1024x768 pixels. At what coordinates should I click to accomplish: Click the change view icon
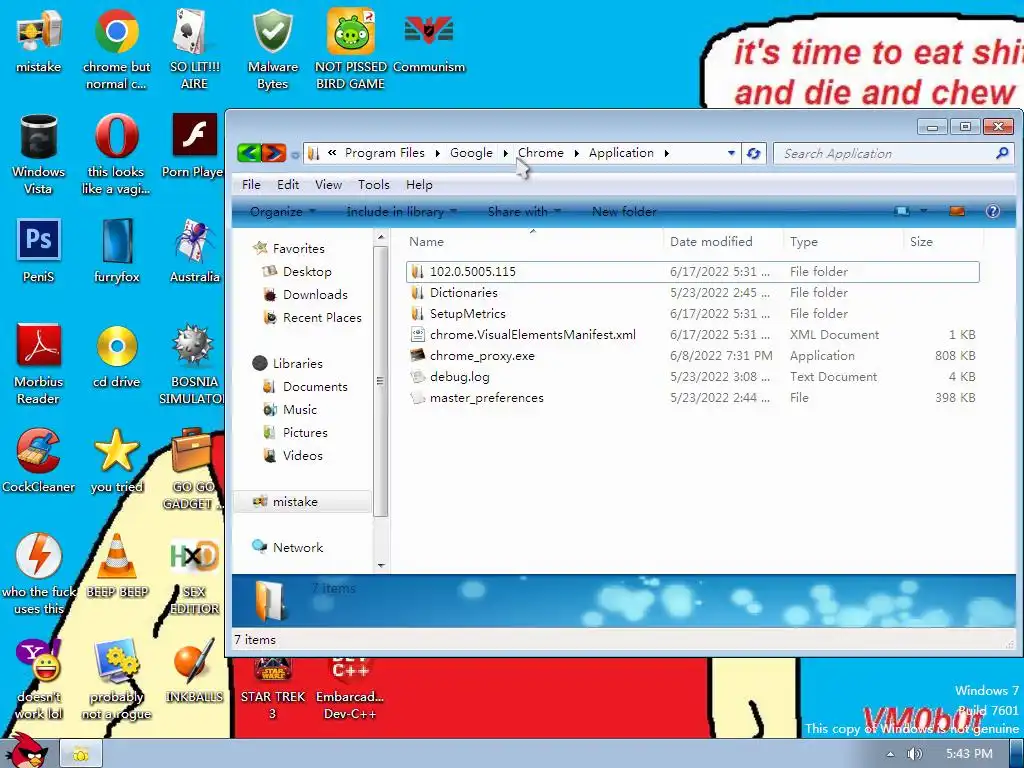pyautogui.click(x=903, y=211)
